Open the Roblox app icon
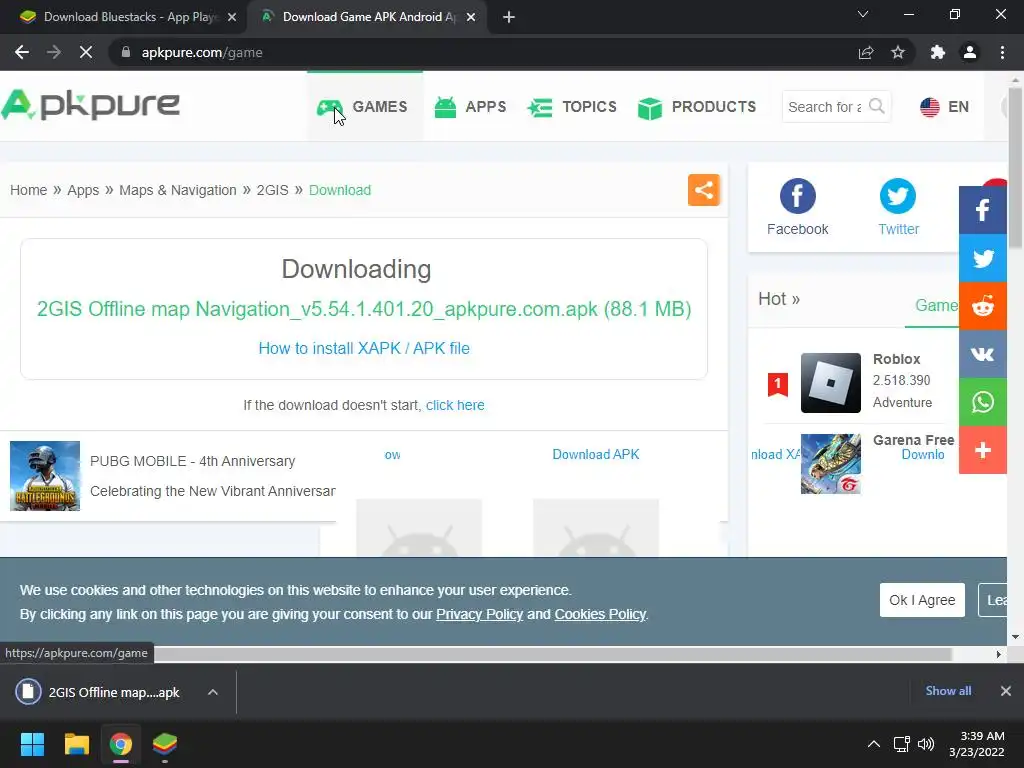This screenshot has height=768, width=1024. pos(831,383)
